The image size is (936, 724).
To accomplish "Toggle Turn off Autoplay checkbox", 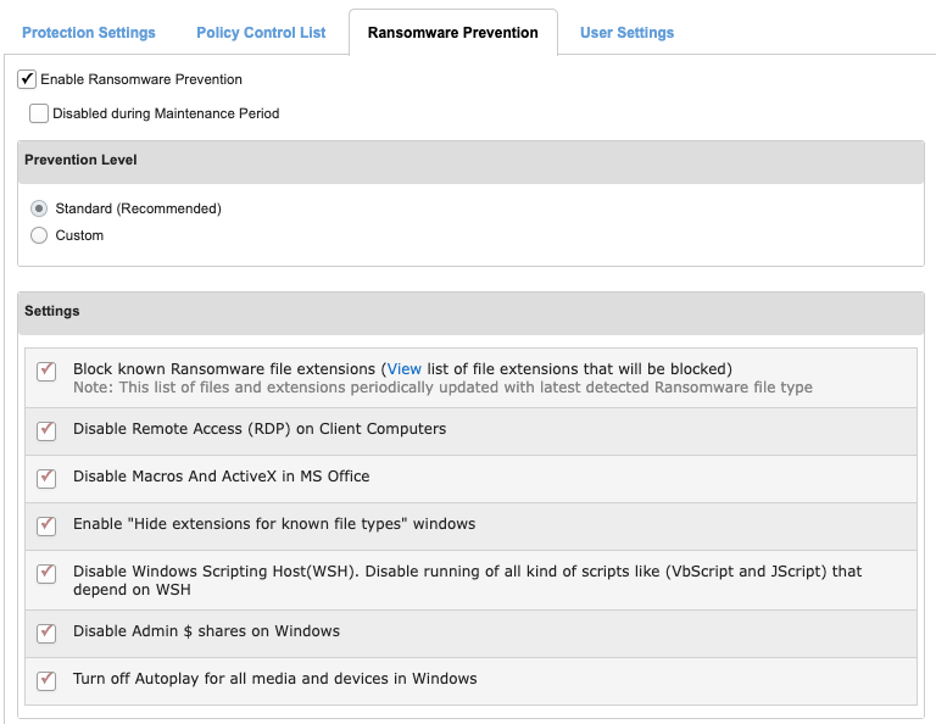I will tap(46, 680).
